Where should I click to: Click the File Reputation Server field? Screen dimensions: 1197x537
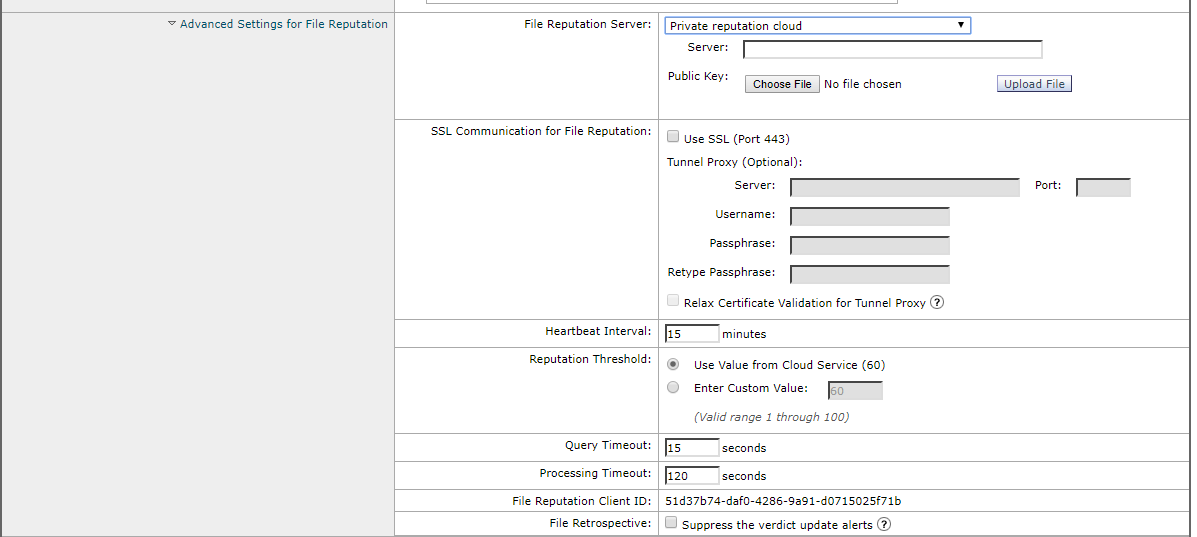pos(892,50)
